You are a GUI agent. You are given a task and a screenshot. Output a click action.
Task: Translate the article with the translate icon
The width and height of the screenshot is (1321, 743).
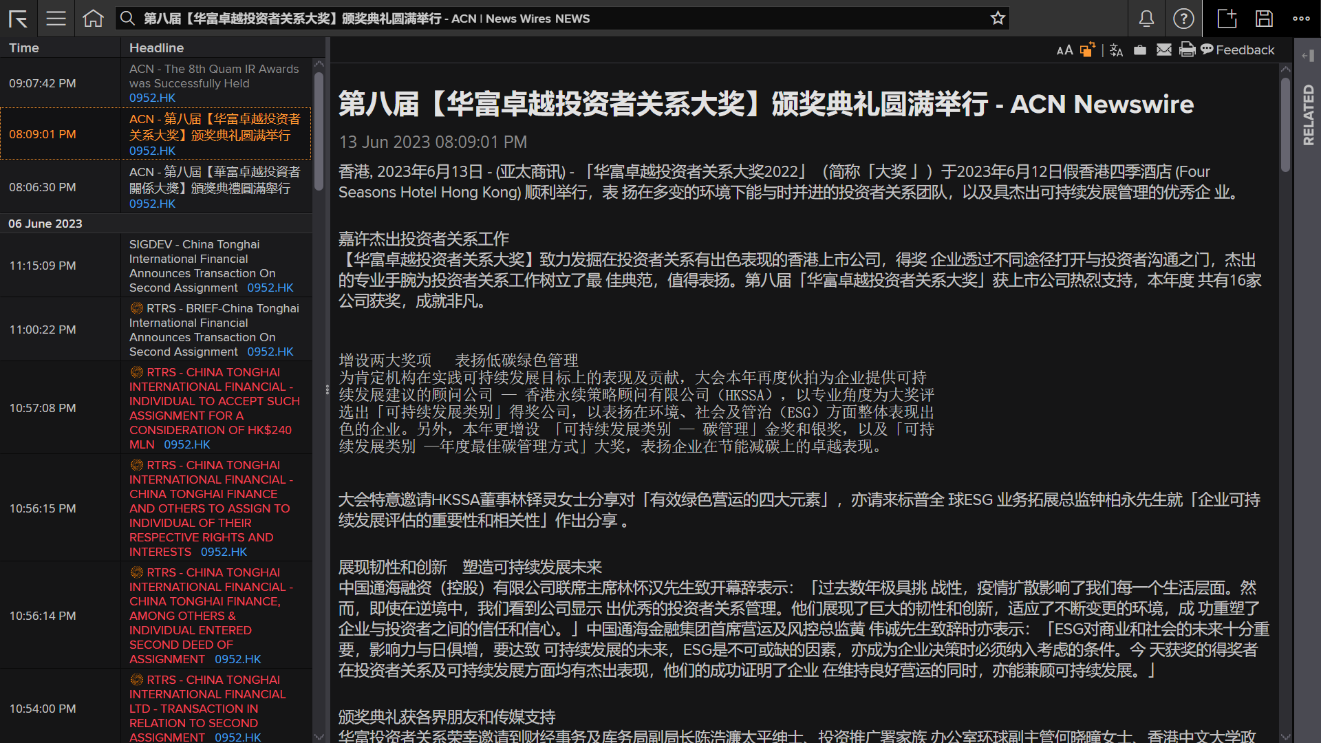point(1116,50)
